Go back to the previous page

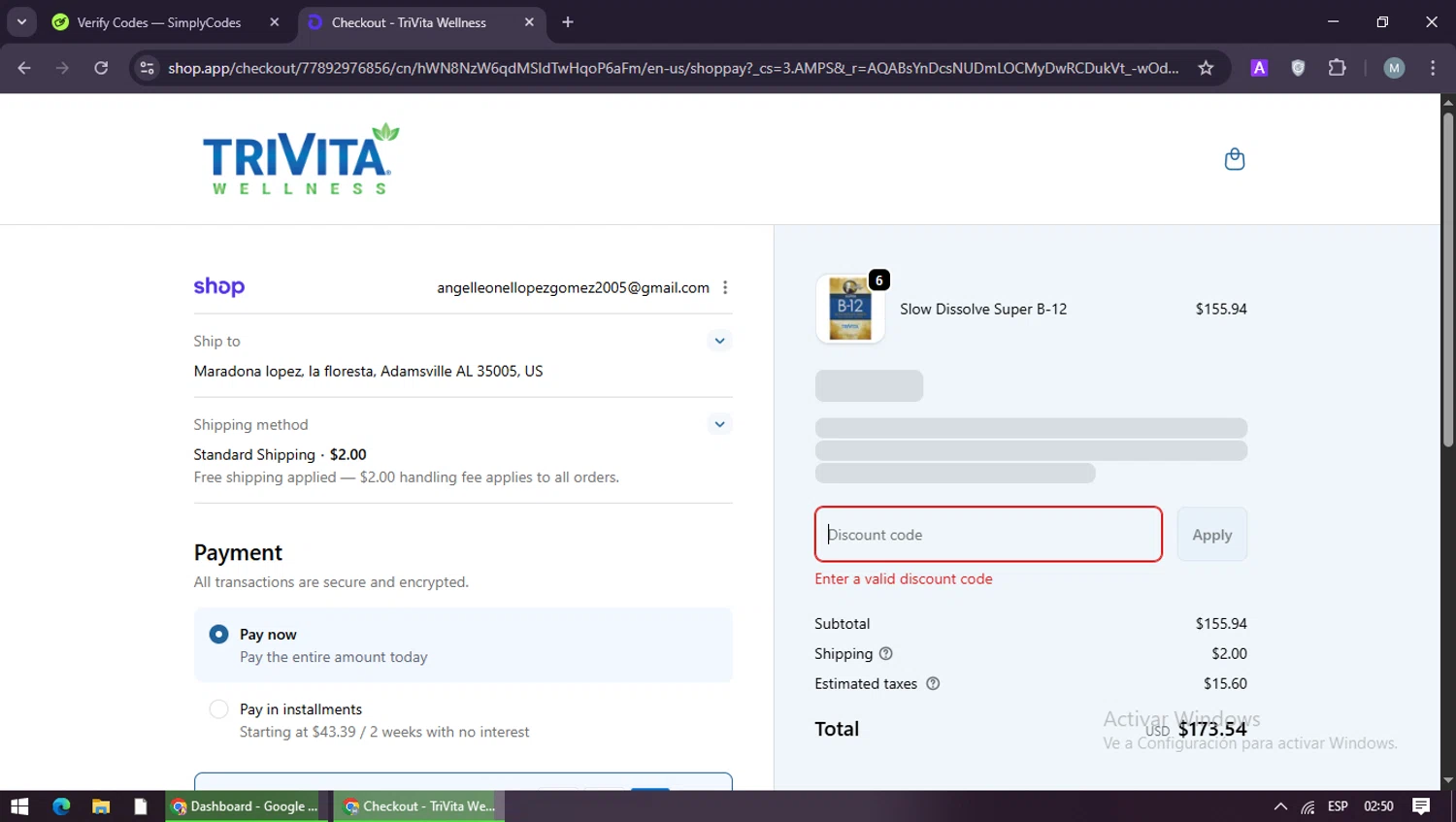[24, 68]
